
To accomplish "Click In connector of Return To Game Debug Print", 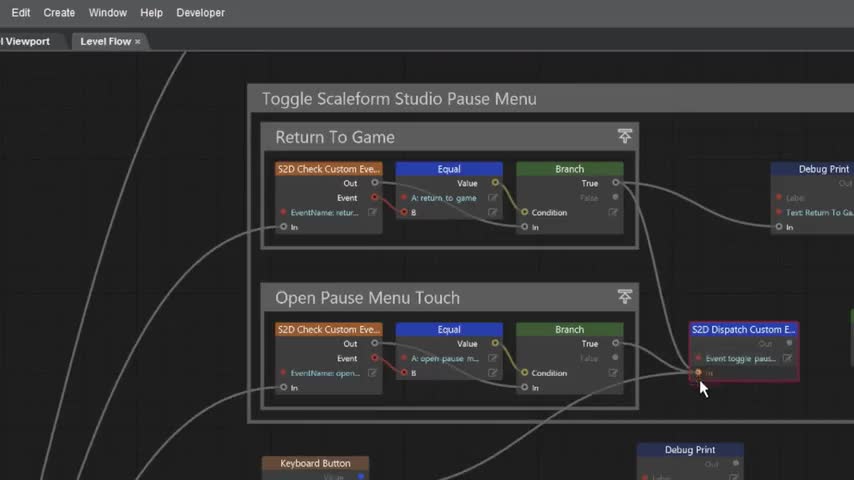I will point(779,227).
